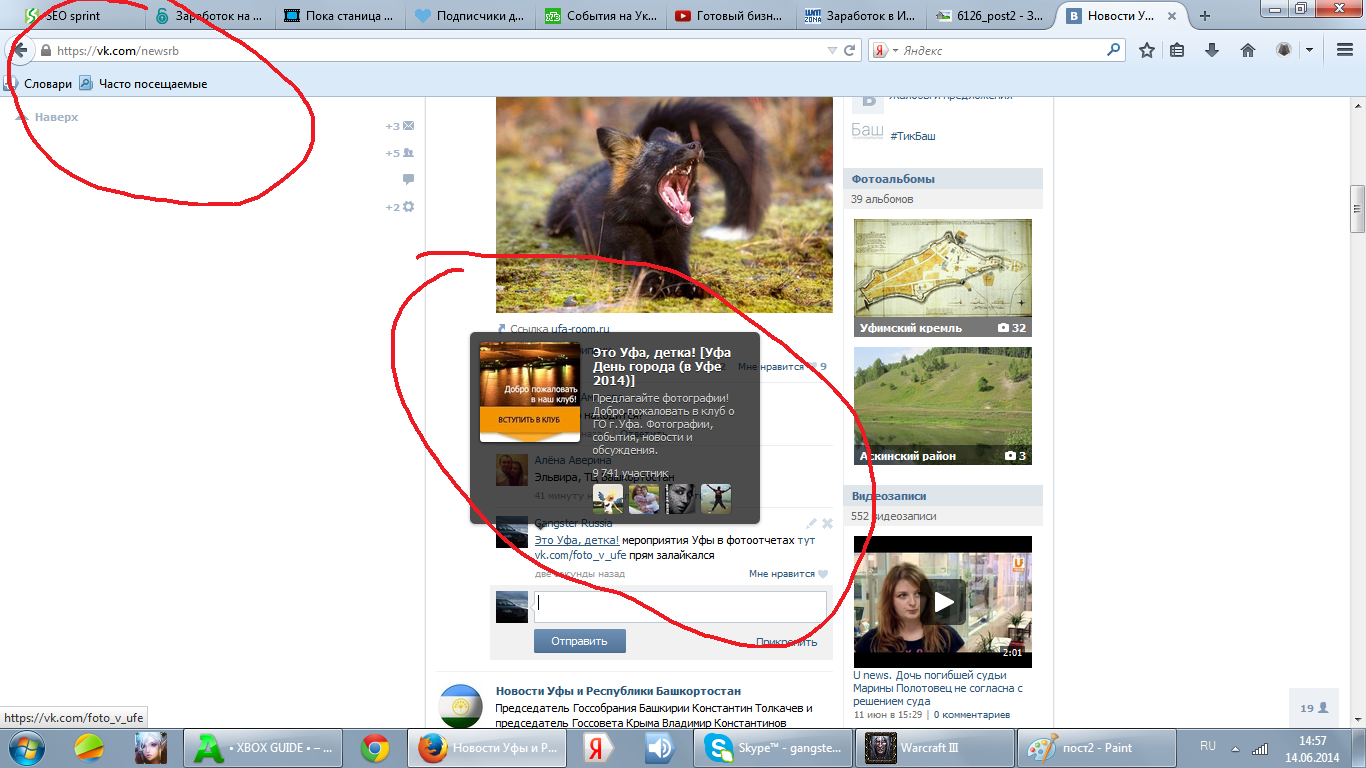Viewport: 1366px width, 768px height.
Task: Open the fox photo in the post
Action: coord(664,205)
